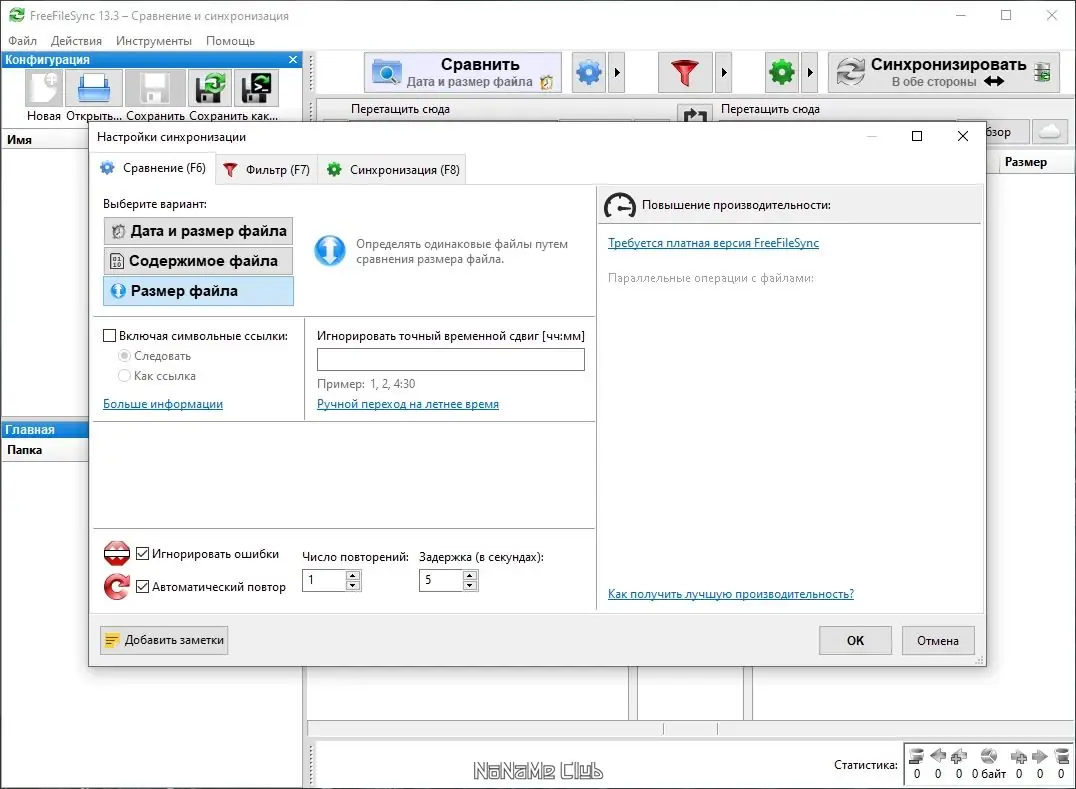Uncheck Игнорировать ошибки checkbox
Screen dimensions: 1076x789
coord(143,553)
